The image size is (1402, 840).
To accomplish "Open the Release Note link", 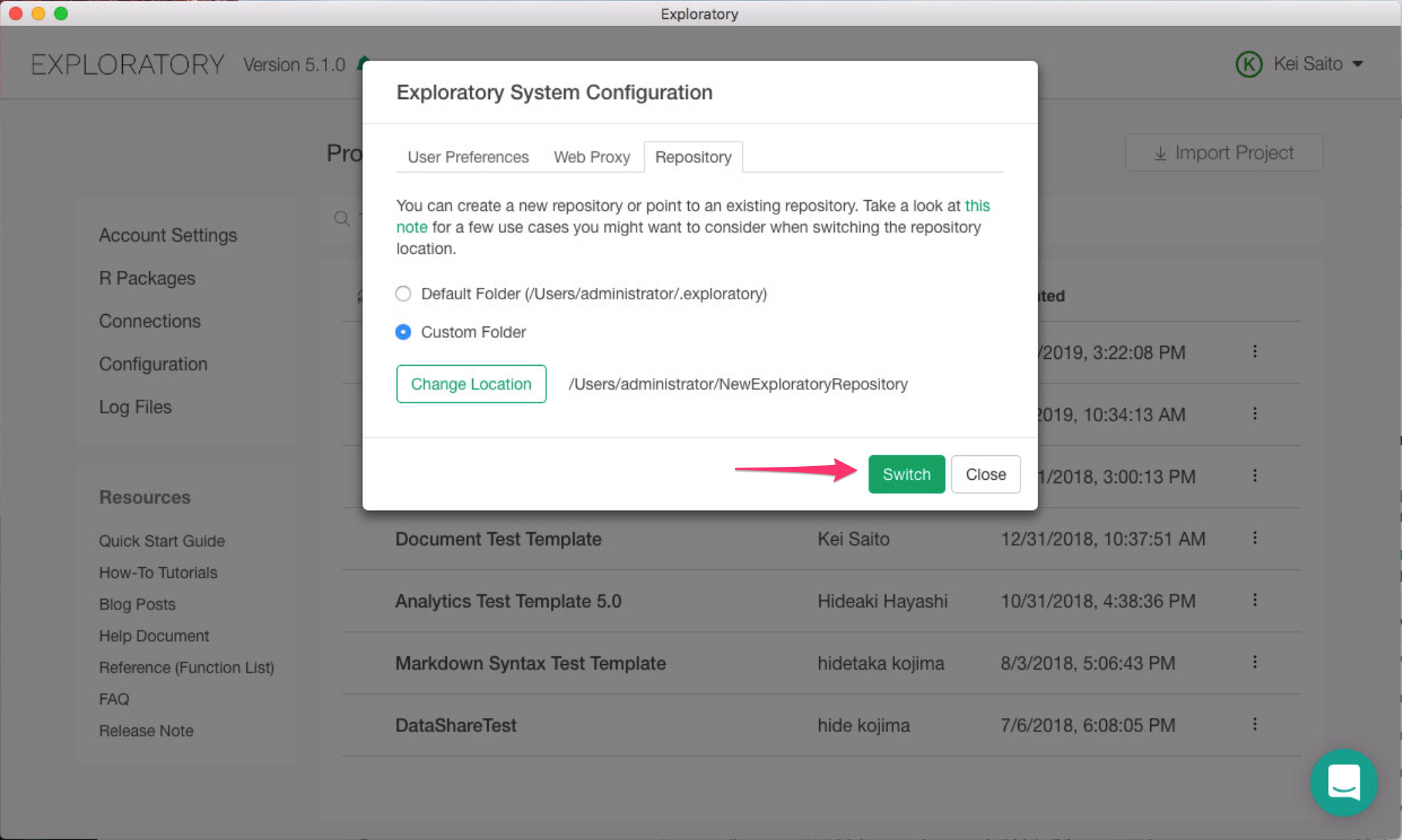I will [146, 731].
